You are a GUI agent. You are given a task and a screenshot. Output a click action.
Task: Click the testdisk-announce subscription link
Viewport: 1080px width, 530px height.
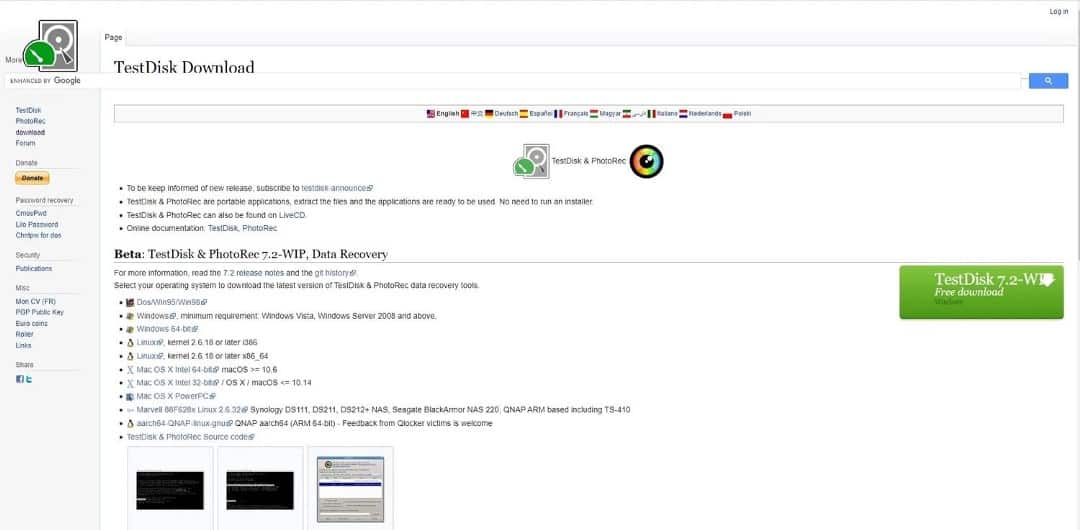pos(336,187)
